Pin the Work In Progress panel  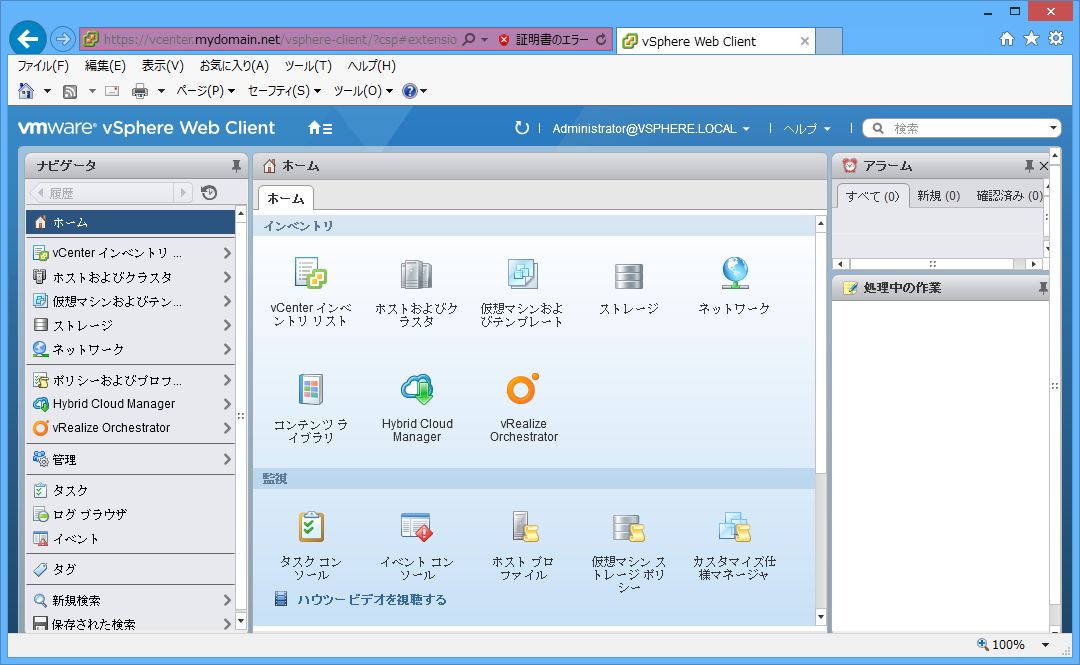click(1043, 287)
